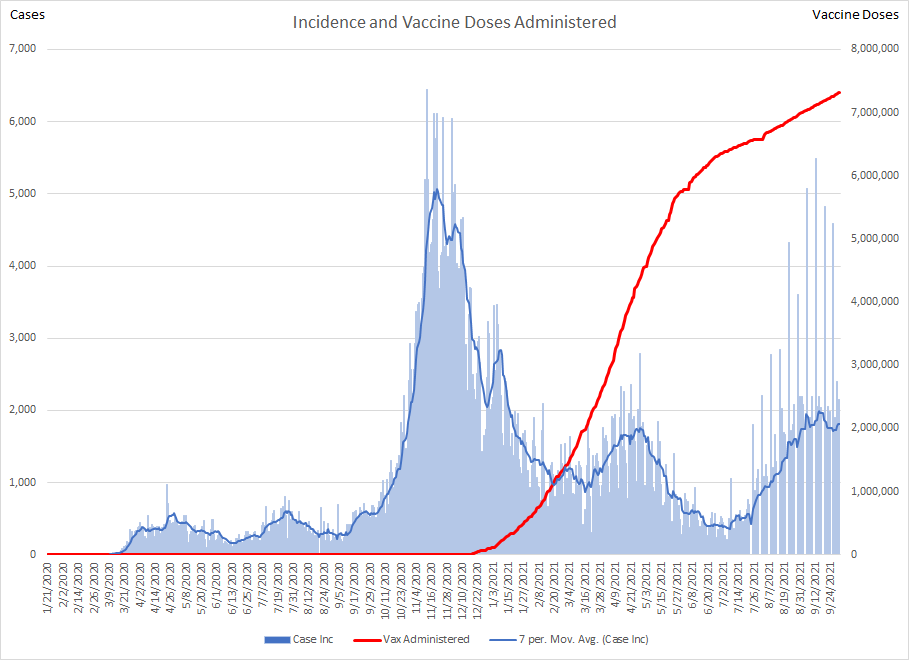The height and width of the screenshot is (660, 909).
Task: Select the '2/20/2021' date label
Action: (554, 586)
